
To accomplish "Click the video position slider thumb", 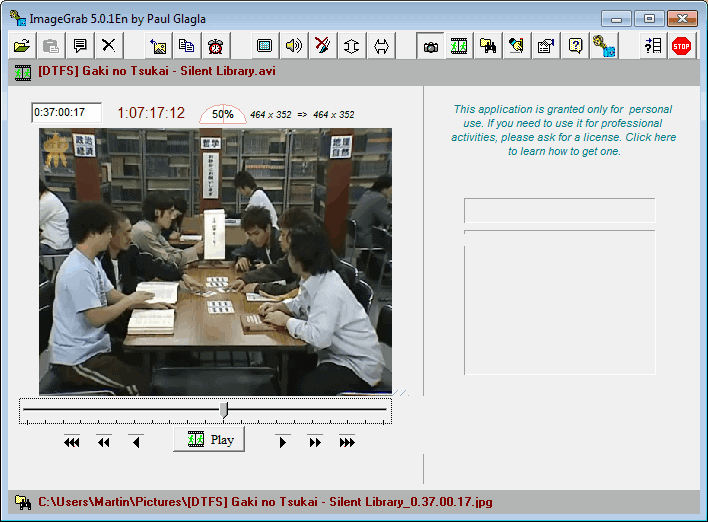I will [224, 410].
